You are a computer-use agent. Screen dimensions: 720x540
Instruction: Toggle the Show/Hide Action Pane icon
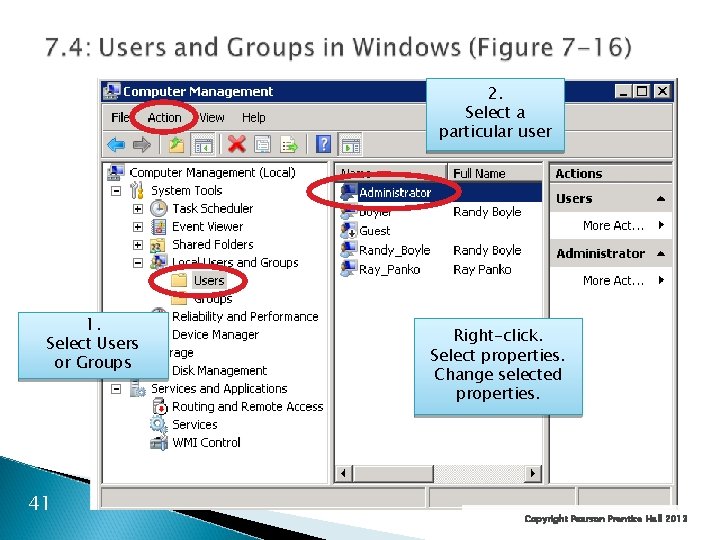point(350,145)
